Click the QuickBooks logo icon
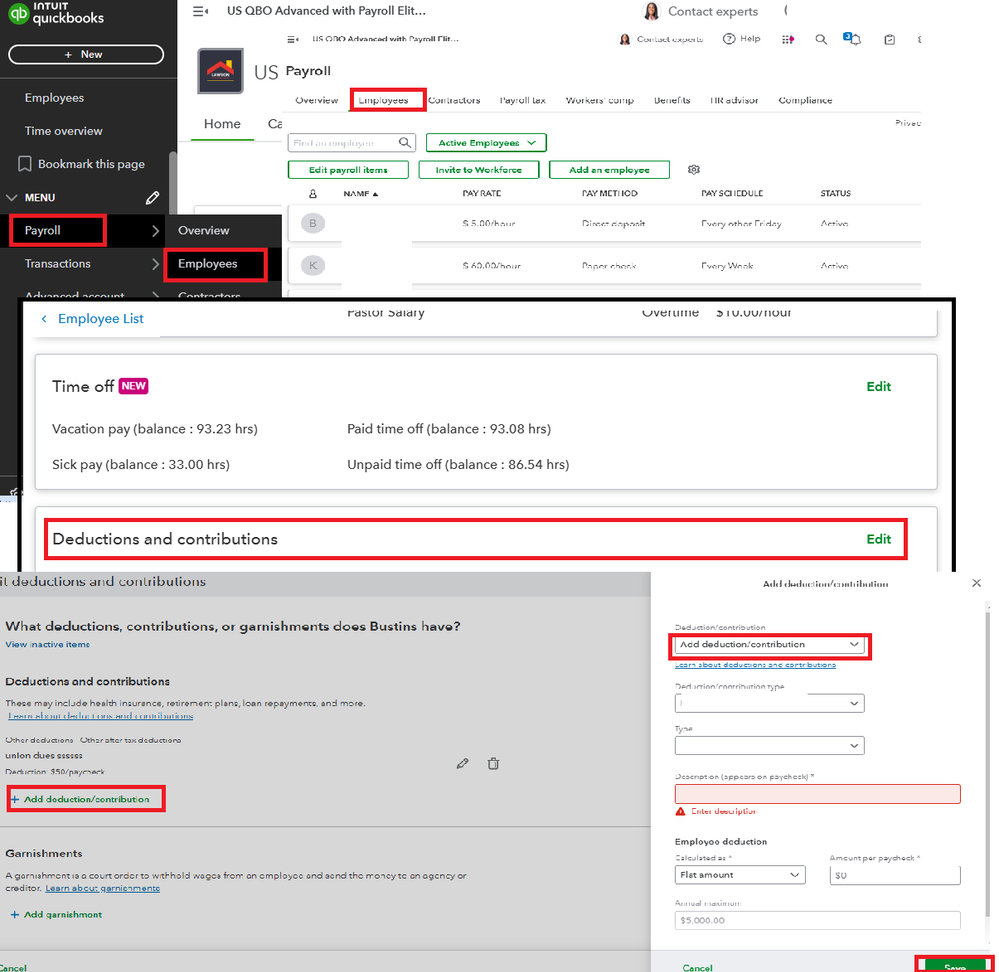This screenshot has height=972, width=999. click(x=18, y=13)
